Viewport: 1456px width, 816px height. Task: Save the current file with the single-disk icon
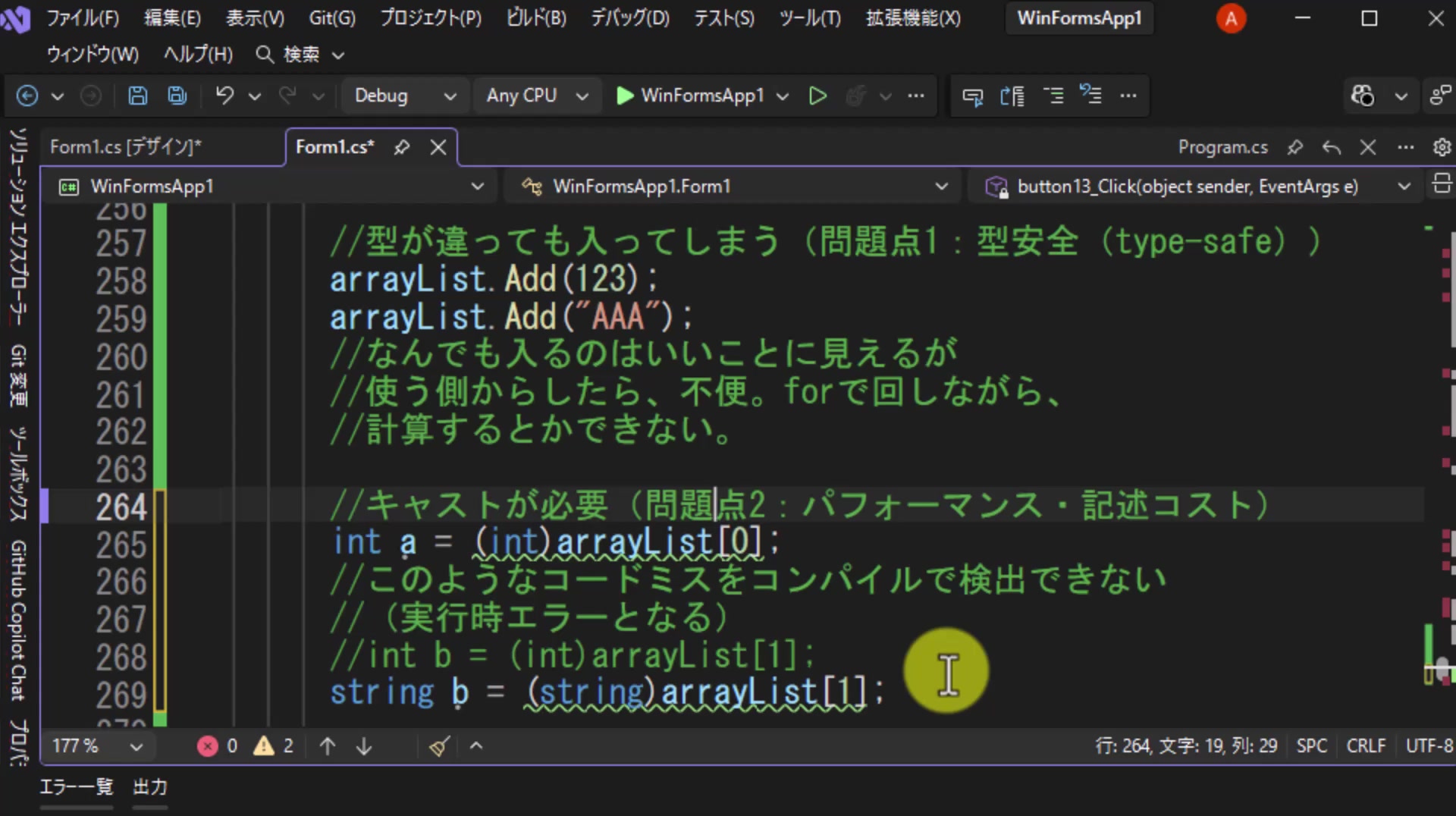point(137,96)
